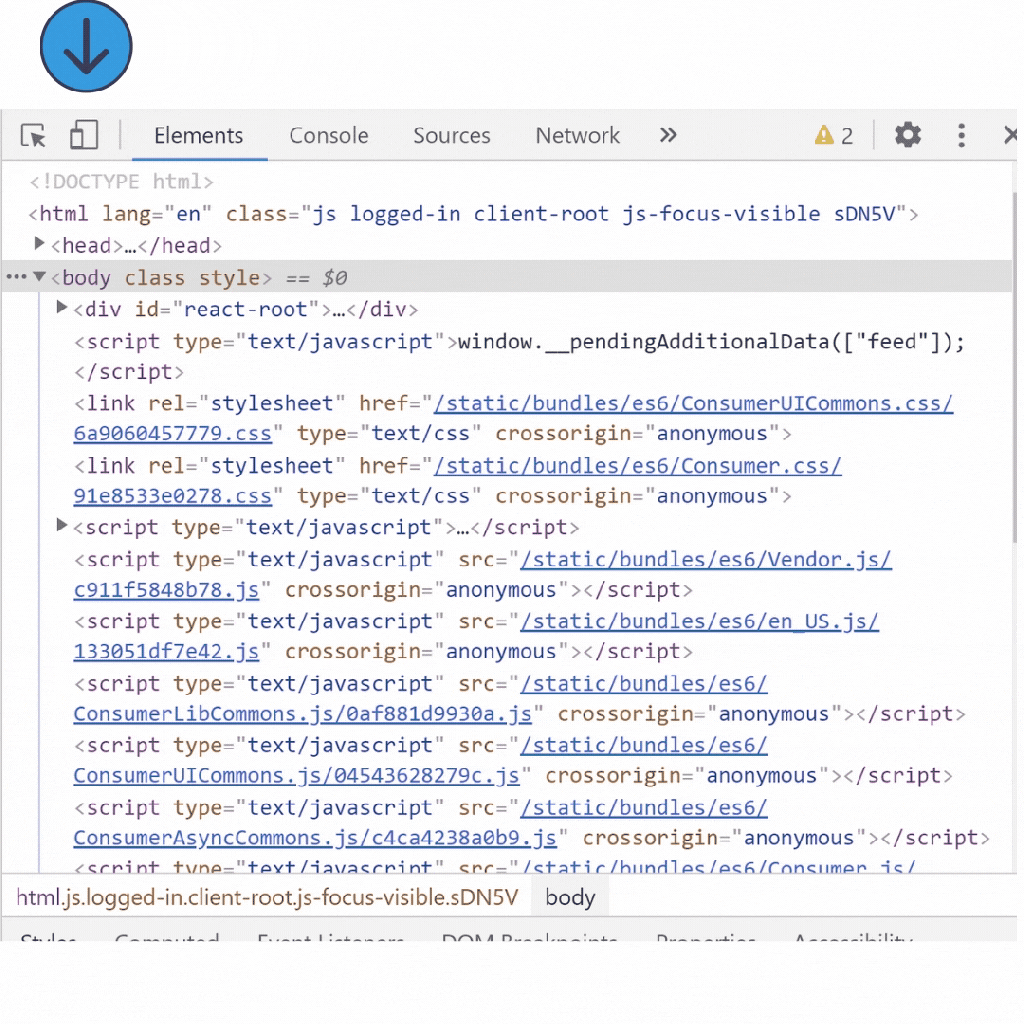Image resolution: width=1024 pixels, height=1024 pixels.
Task: Follow the Vendor.js script source link
Action: pyautogui.click(x=705, y=560)
